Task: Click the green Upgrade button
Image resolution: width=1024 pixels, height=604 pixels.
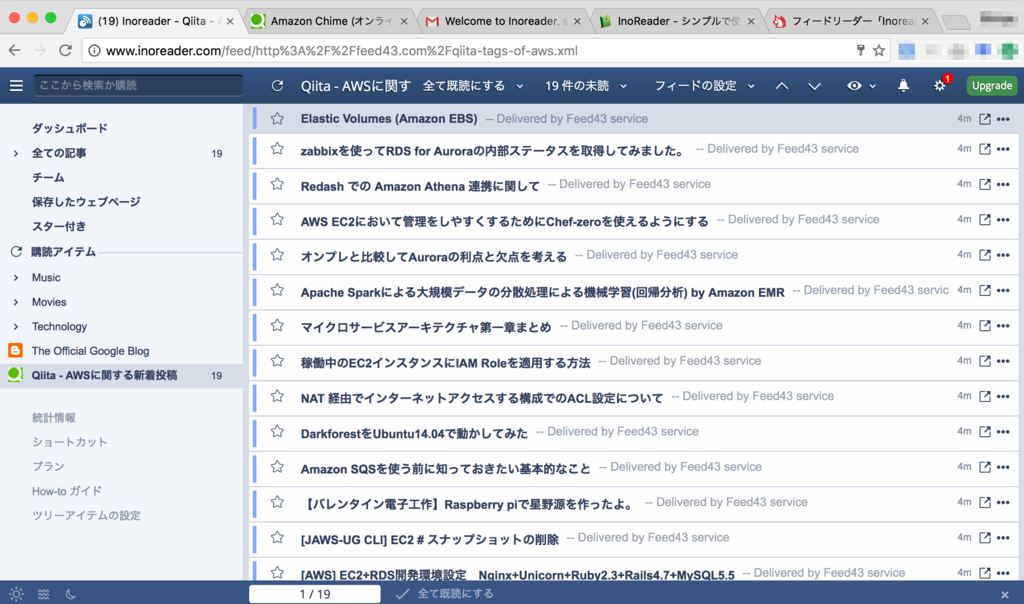Action: [991, 86]
